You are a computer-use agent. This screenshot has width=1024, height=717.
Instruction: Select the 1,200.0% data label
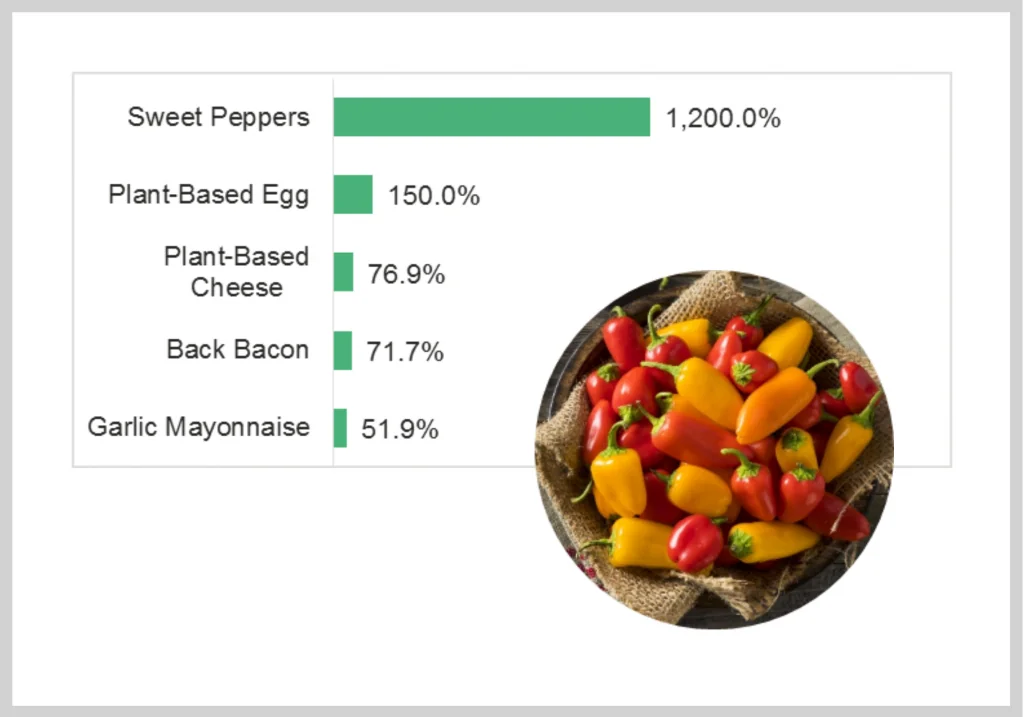point(723,119)
